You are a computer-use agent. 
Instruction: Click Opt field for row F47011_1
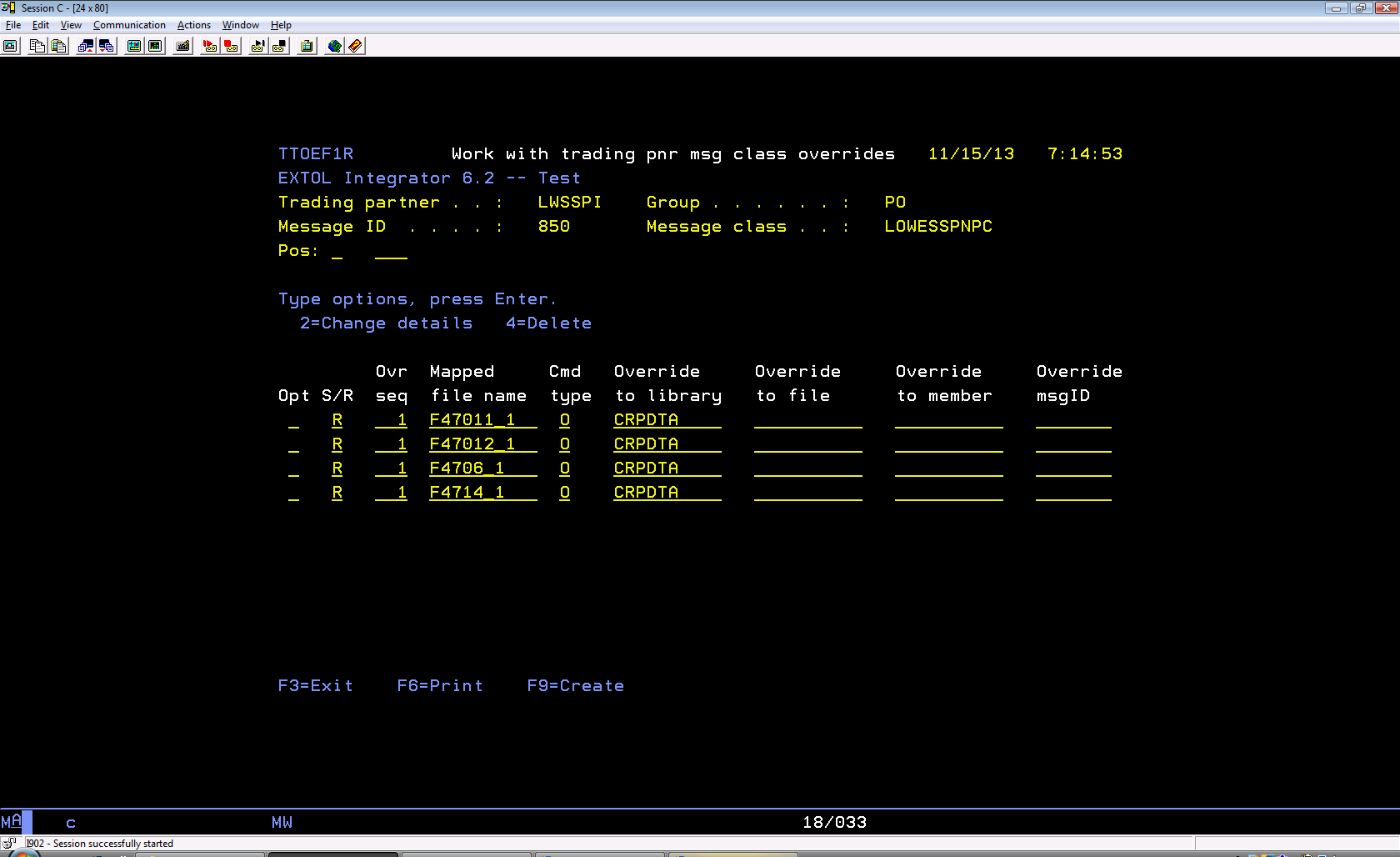click(293, 420)
